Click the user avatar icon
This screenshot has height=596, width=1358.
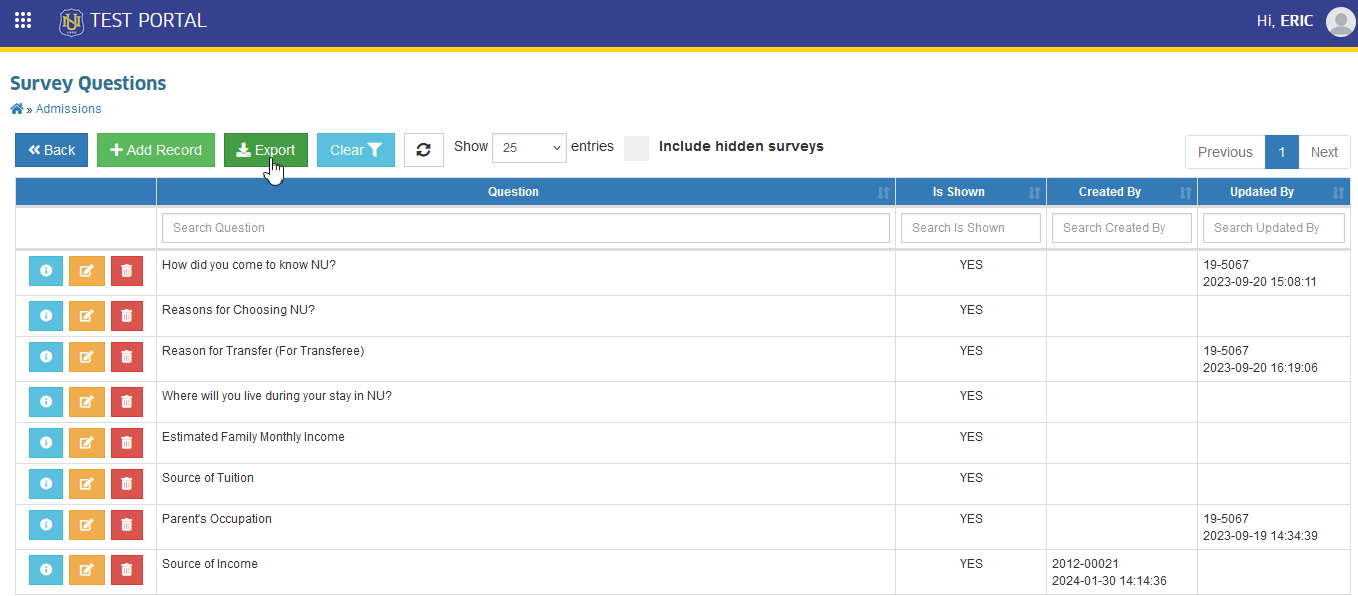pos(1340,21)
